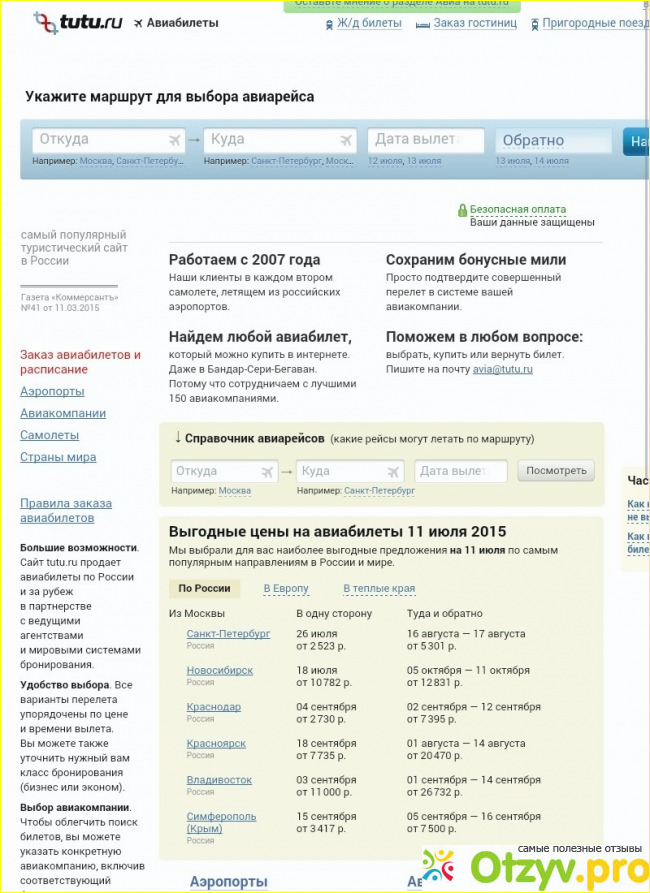The height and width of the screenshot is (893, 650).
Task: Click the green padlock secure payment icon
Action: click(x=463, y=210)
